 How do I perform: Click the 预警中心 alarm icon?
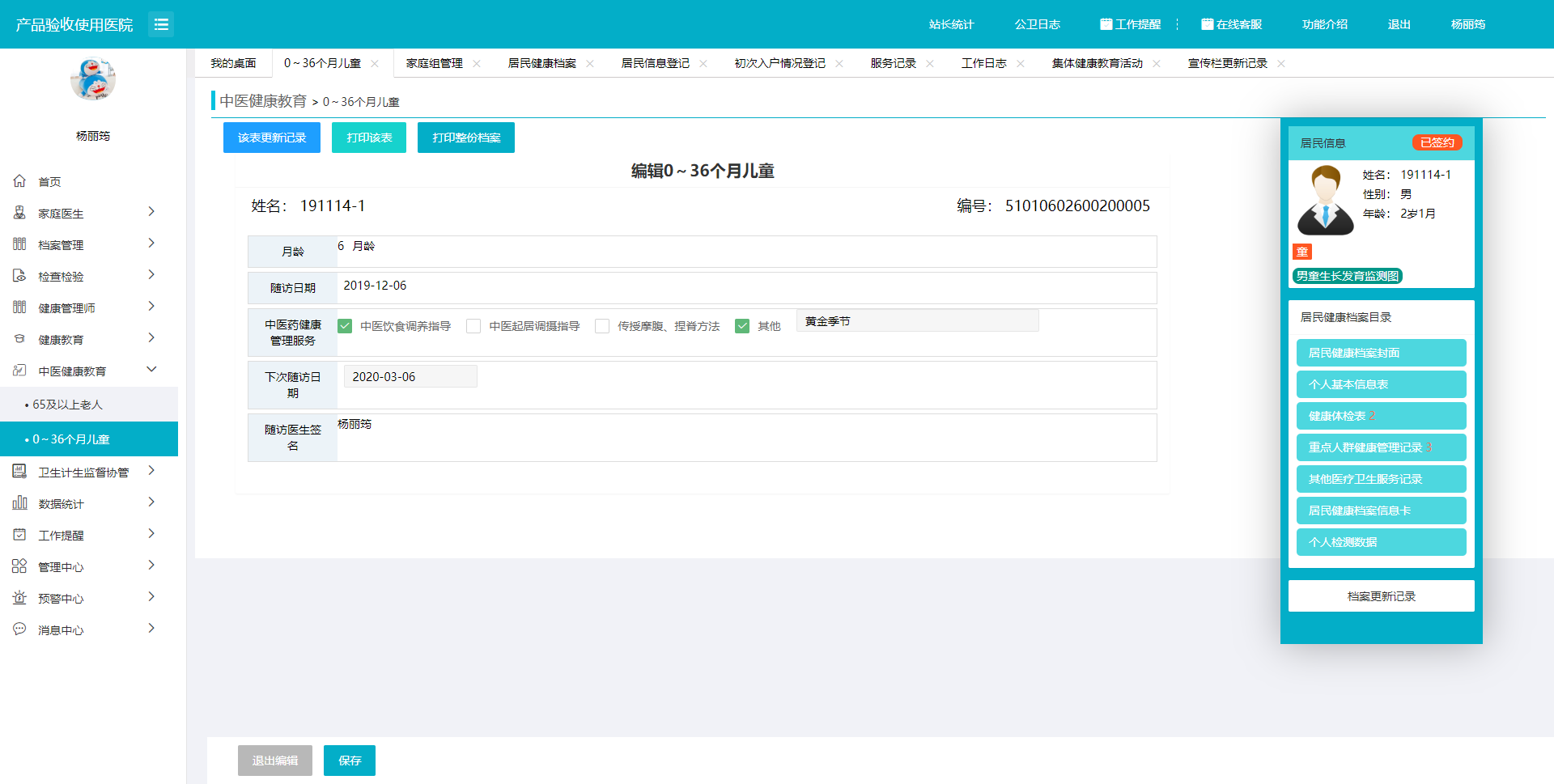(19, 598)
